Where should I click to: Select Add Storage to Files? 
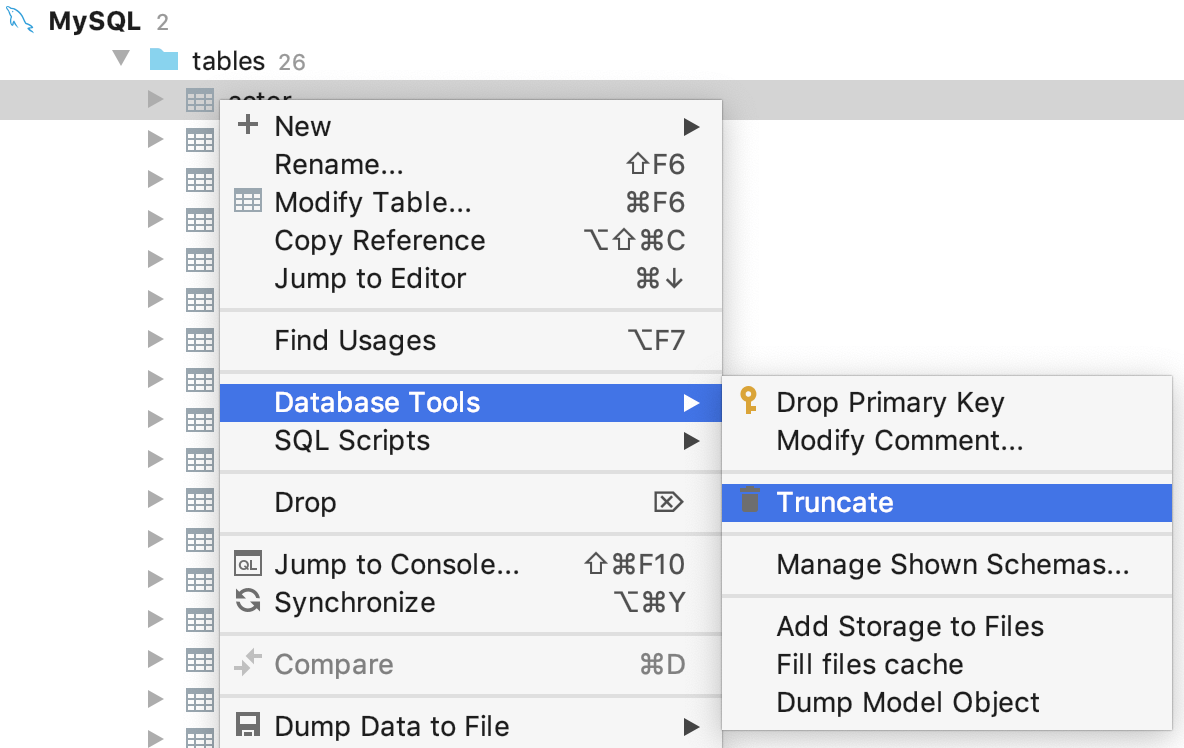(947, 626)
